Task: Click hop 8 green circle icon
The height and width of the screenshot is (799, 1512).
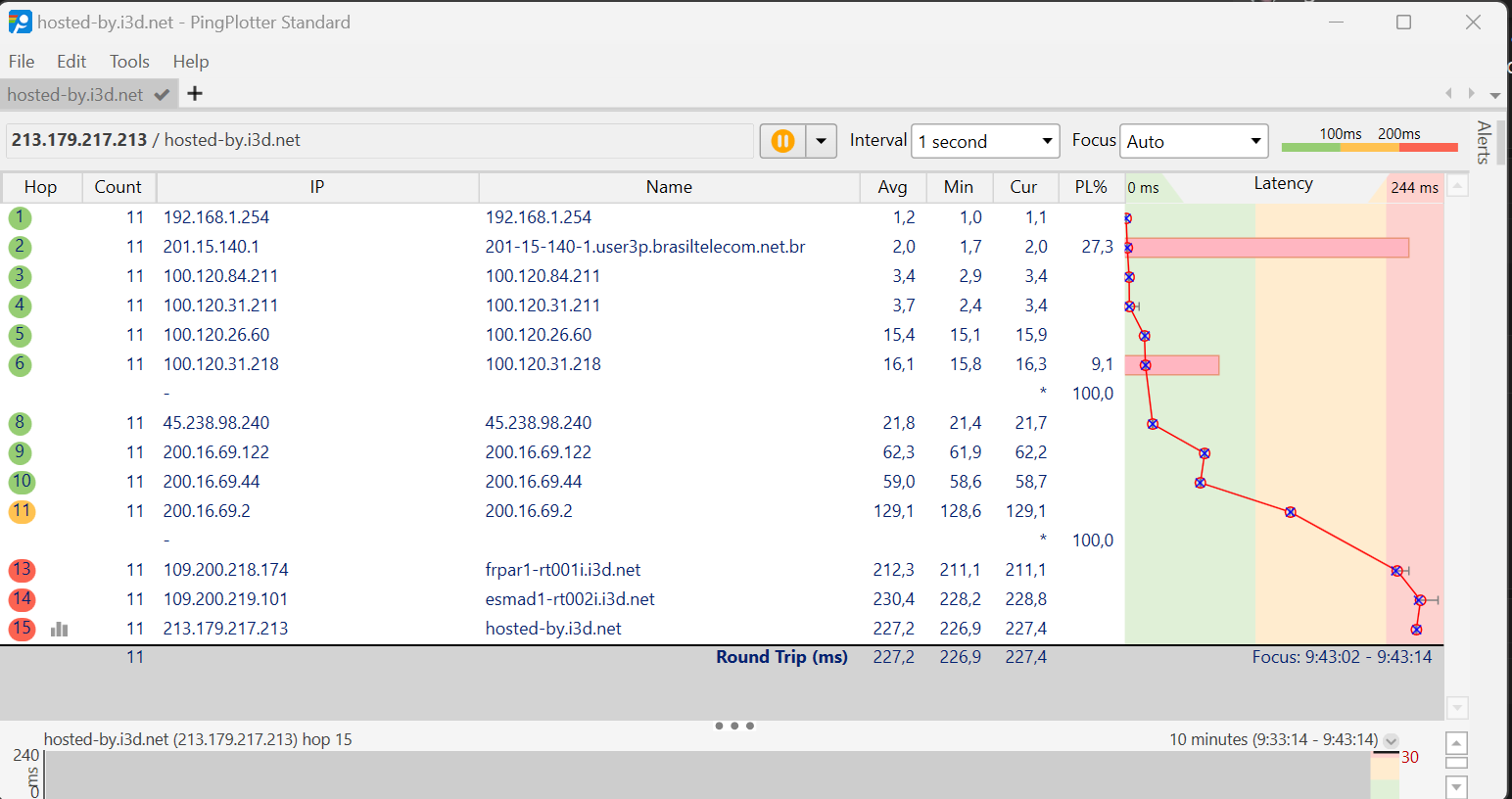Action: pos(20,423)
